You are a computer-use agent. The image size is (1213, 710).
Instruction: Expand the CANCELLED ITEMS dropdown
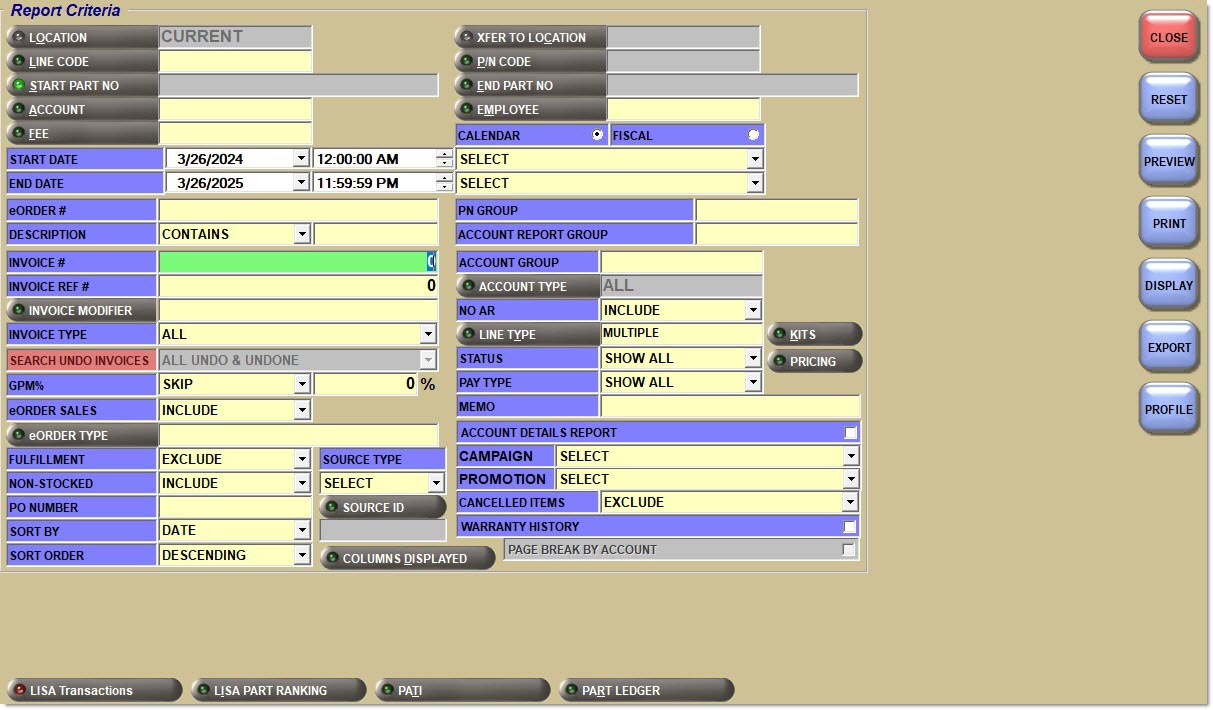click(x=850, y=503)
